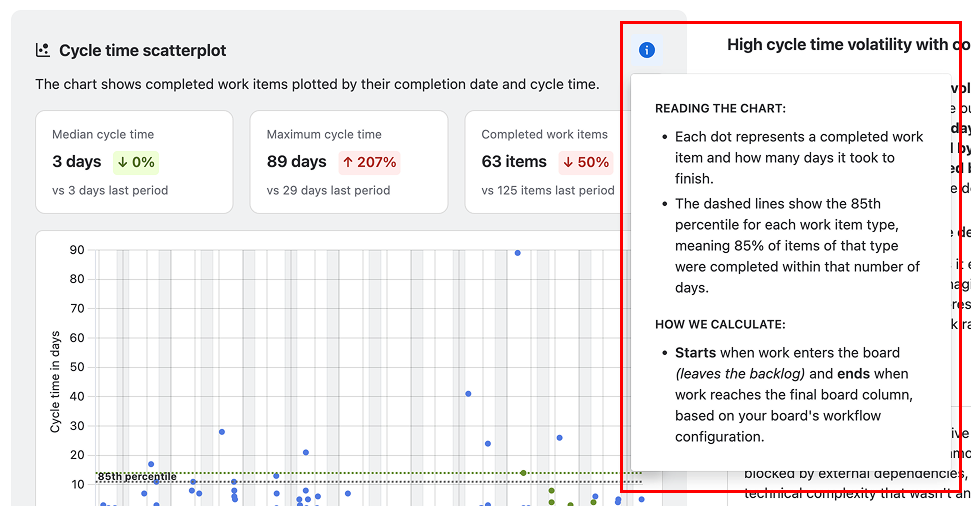971x506 pixels.
Task: Click the green 0% change badge
Action: tap(135, 162)
